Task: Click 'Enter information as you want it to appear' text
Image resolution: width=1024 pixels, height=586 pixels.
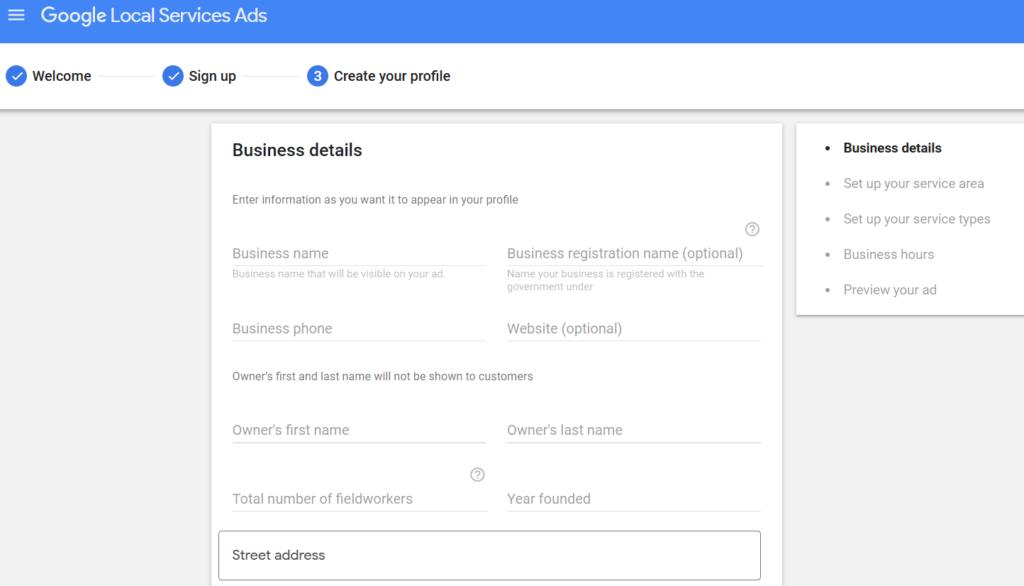Action: [x=375, y=200]
